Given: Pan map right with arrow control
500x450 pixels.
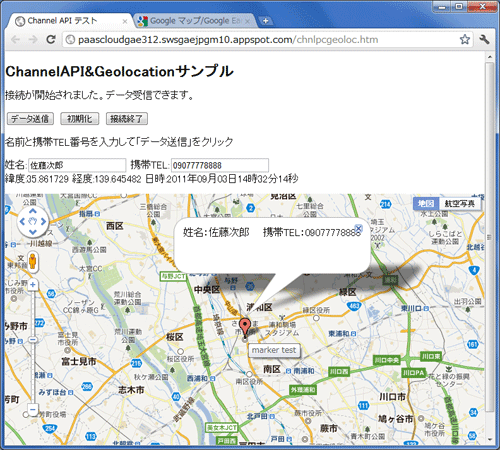Looking at the screenshot, I should click(43, 221).
